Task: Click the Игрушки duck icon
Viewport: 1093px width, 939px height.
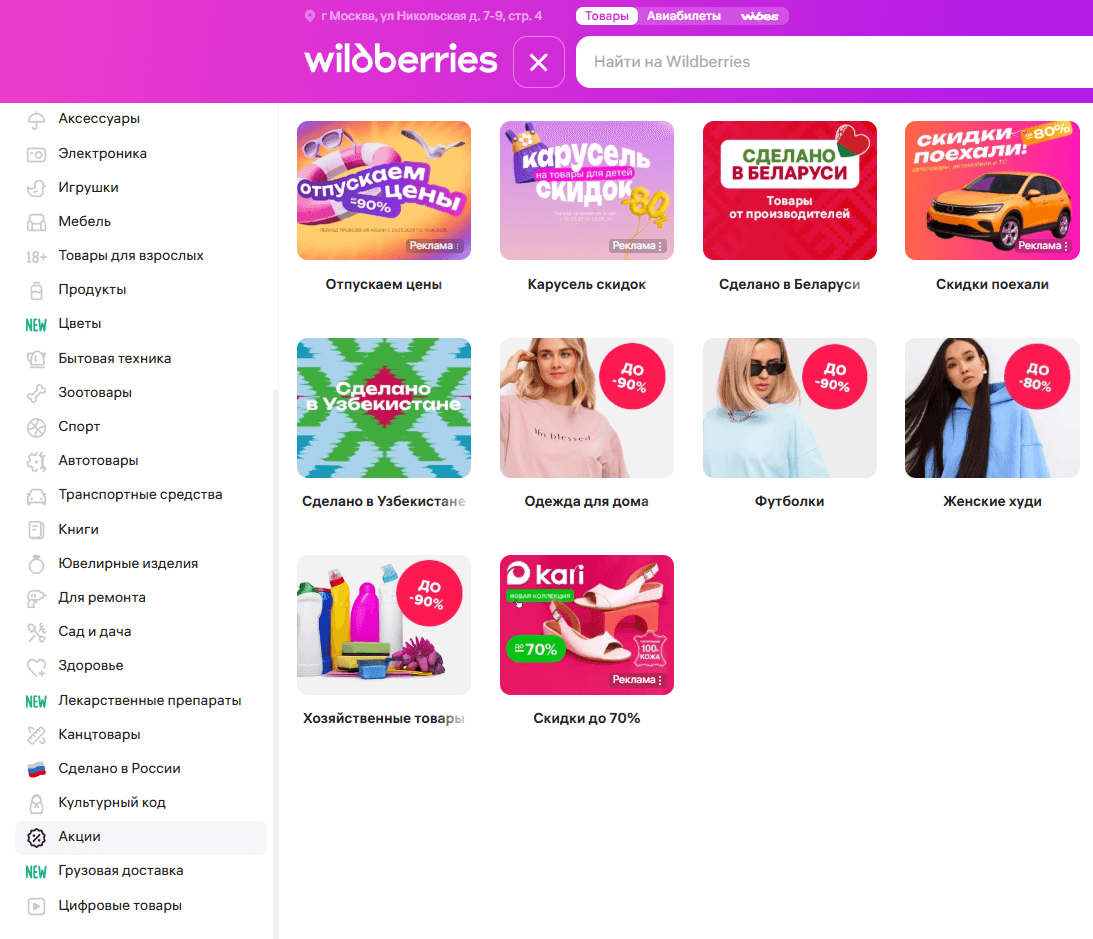Action: (36, 188)
